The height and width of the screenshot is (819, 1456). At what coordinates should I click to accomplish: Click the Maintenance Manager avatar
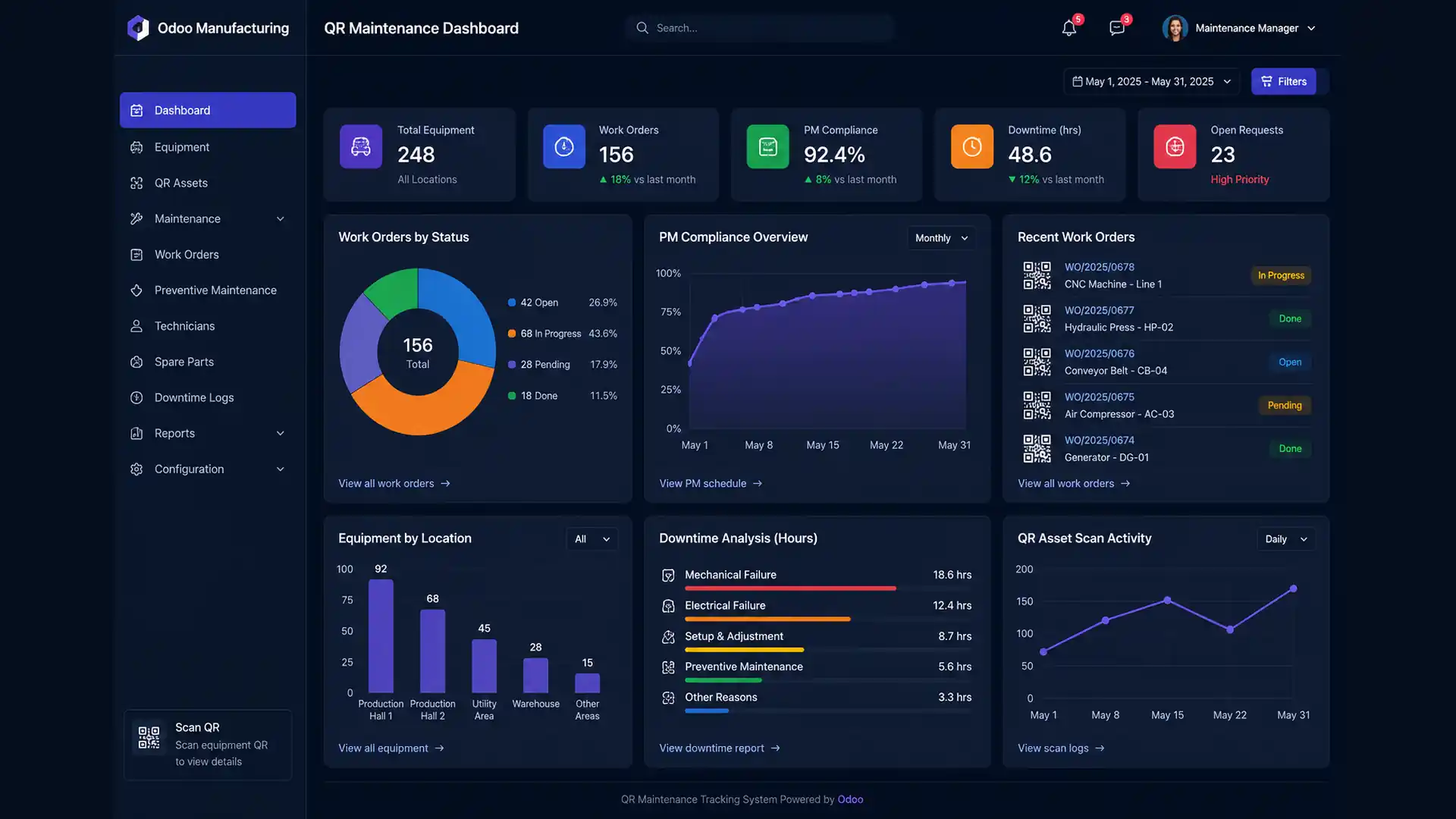pos(1175,28)
